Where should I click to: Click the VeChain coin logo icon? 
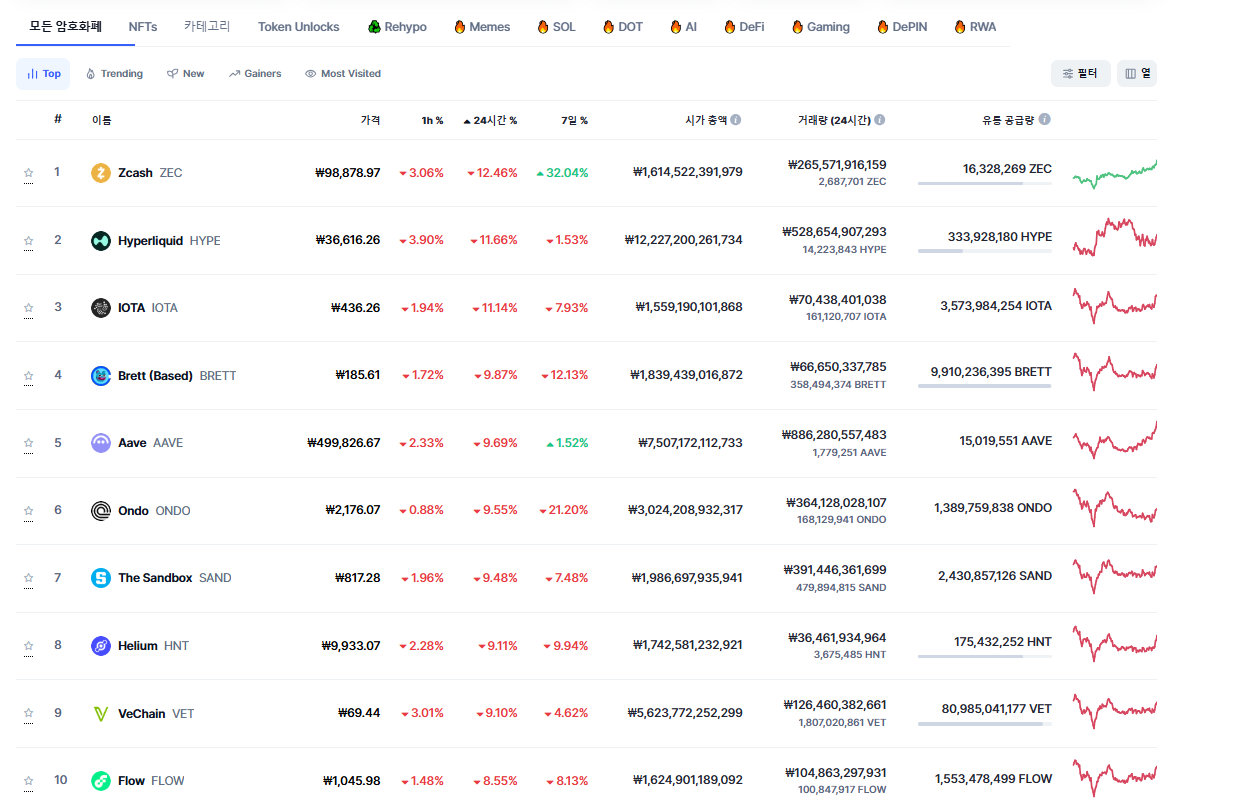point(101,714)
